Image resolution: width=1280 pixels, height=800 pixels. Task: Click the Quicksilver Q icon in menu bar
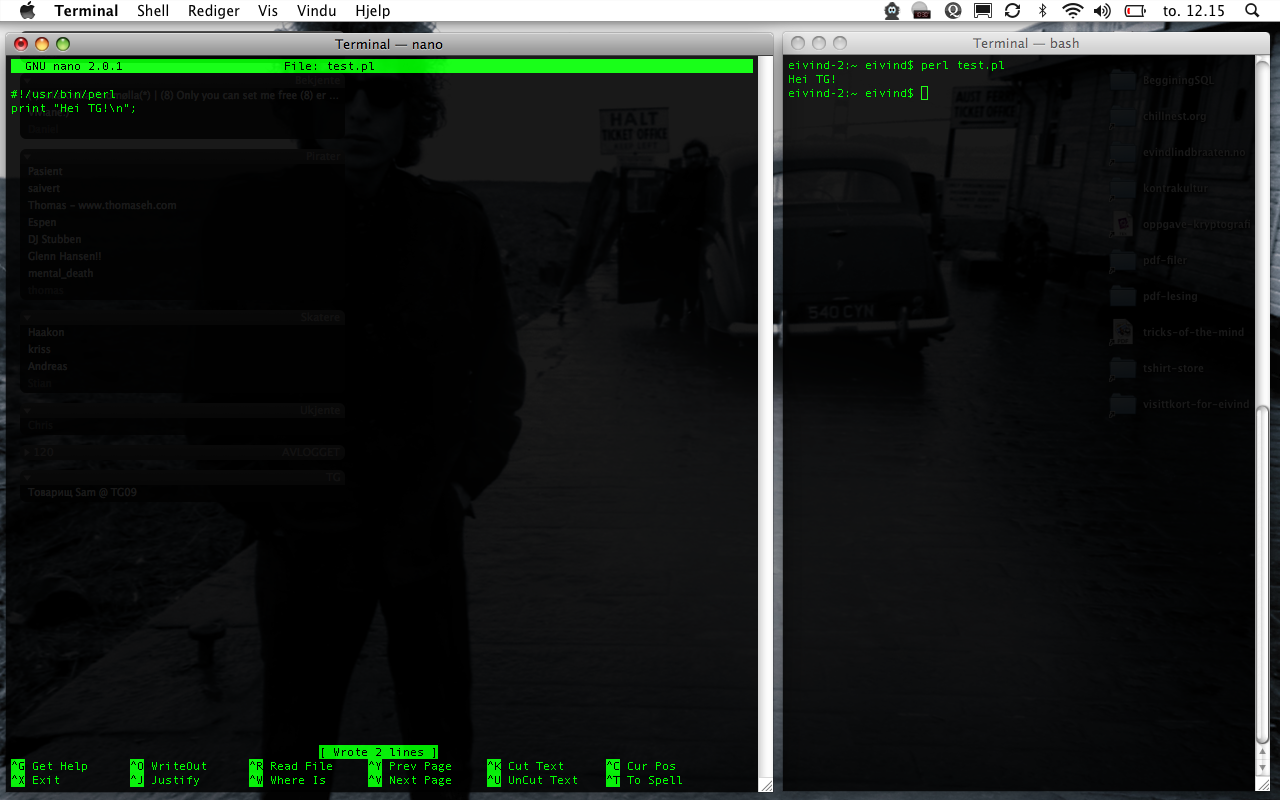click(x=953, y=11)
